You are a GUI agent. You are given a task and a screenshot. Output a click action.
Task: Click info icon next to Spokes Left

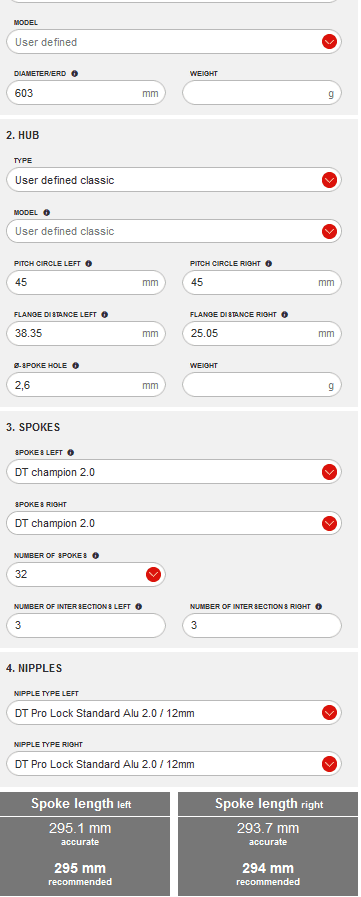click(x=70, y=453)
